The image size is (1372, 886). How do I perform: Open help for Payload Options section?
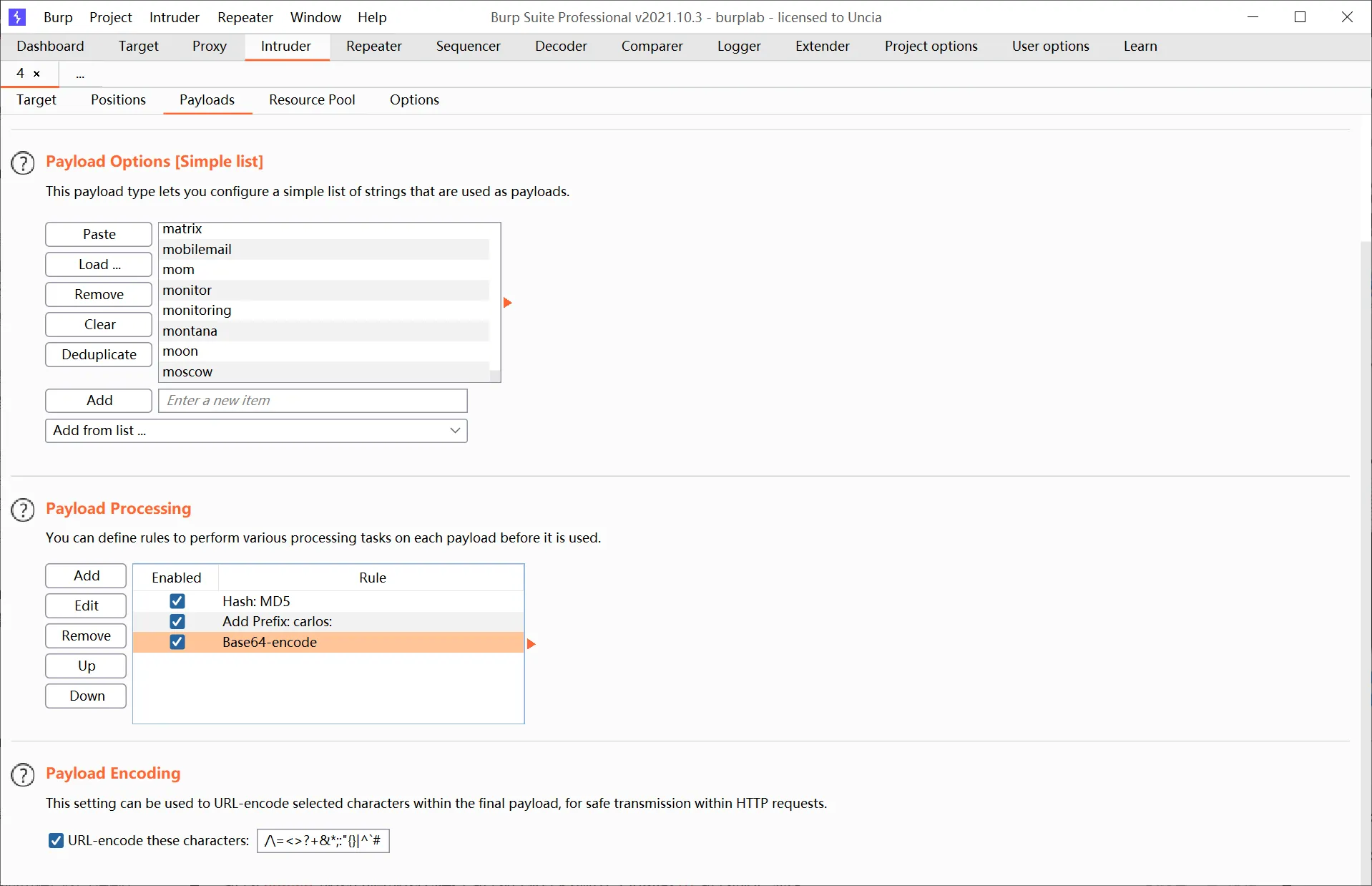pos(23,163)
